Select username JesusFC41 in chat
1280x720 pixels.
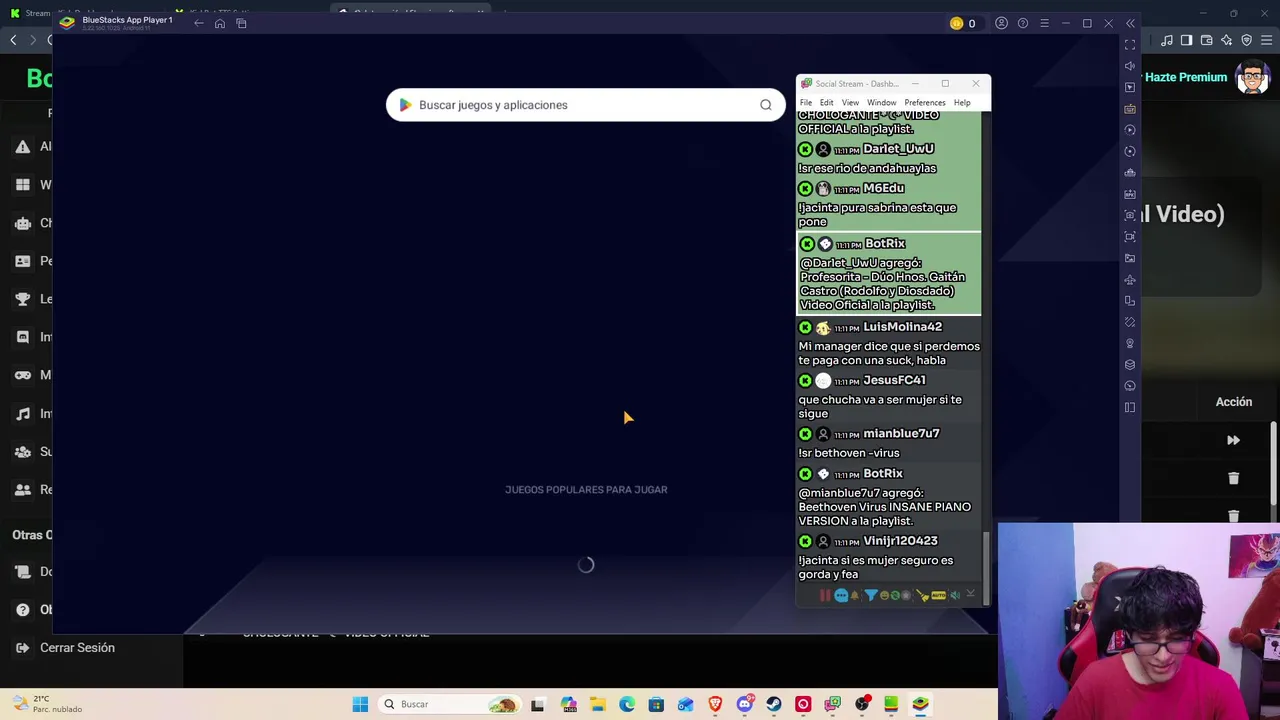pos(894,380)
